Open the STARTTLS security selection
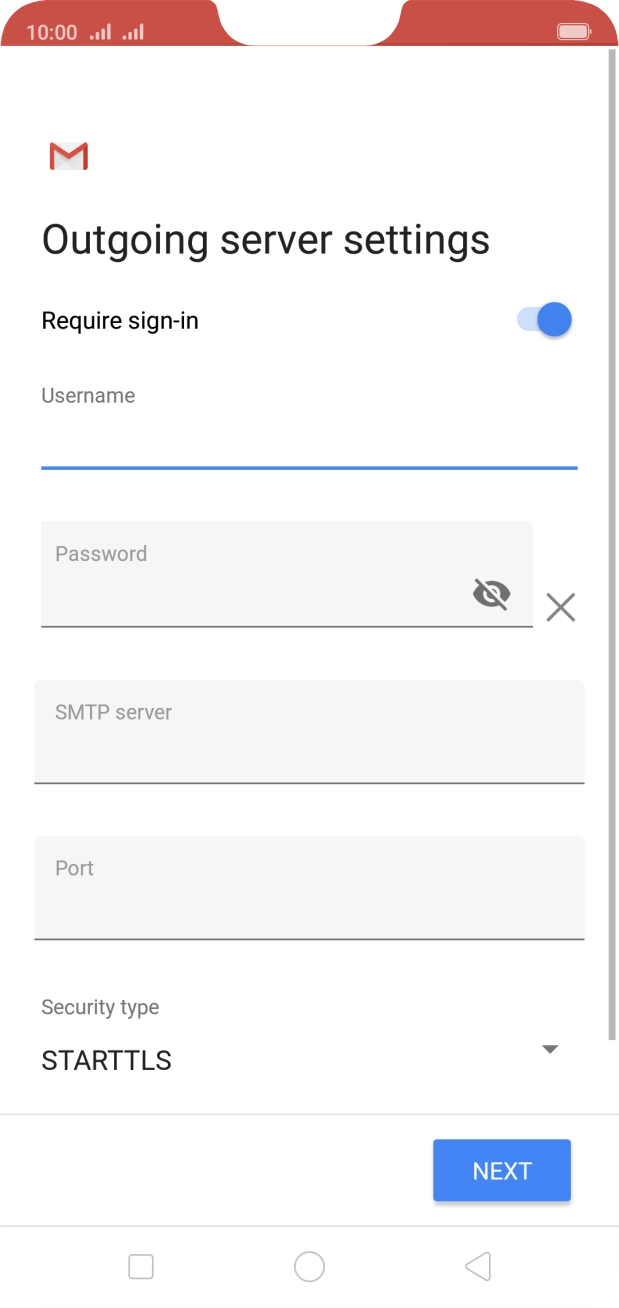 pos(107,1060)
